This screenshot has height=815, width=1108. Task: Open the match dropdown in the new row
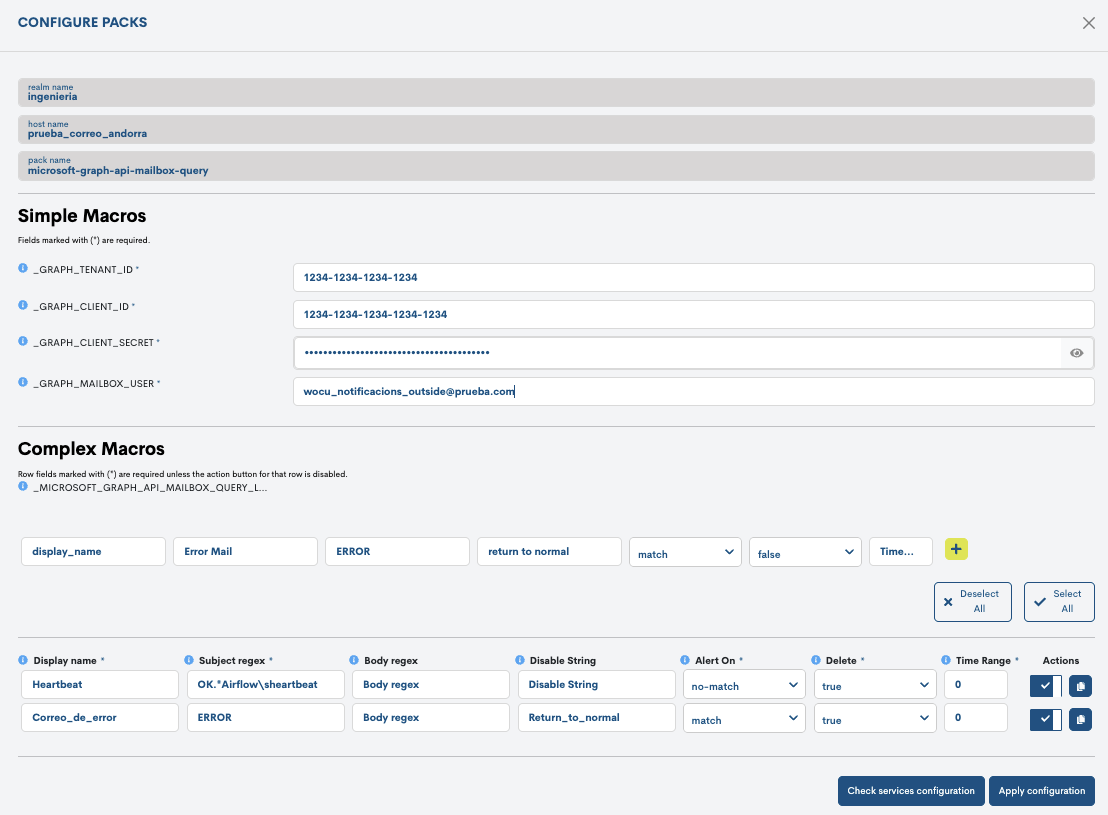click(x=685, y=551)
